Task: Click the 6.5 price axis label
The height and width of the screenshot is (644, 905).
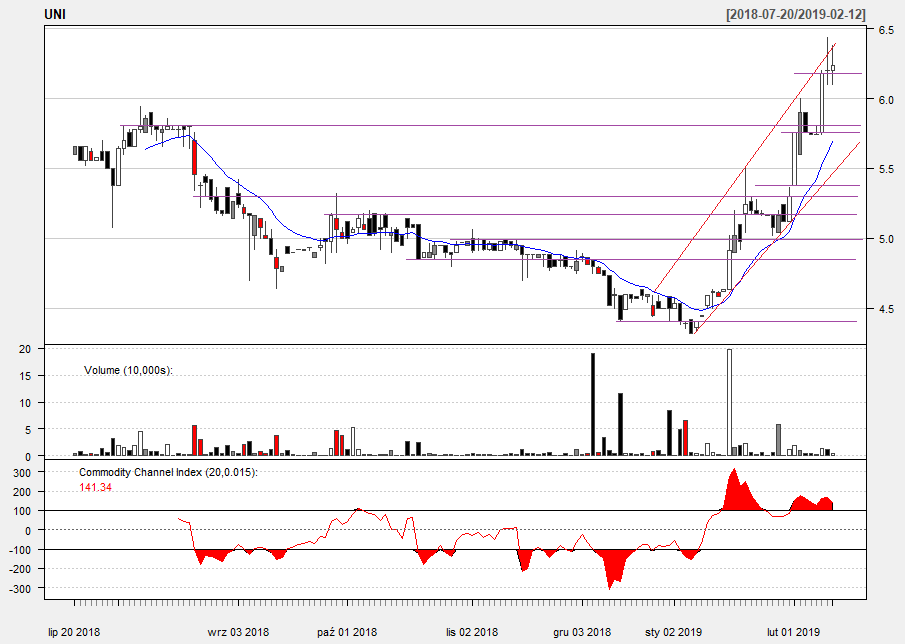Action: [886, 30]
